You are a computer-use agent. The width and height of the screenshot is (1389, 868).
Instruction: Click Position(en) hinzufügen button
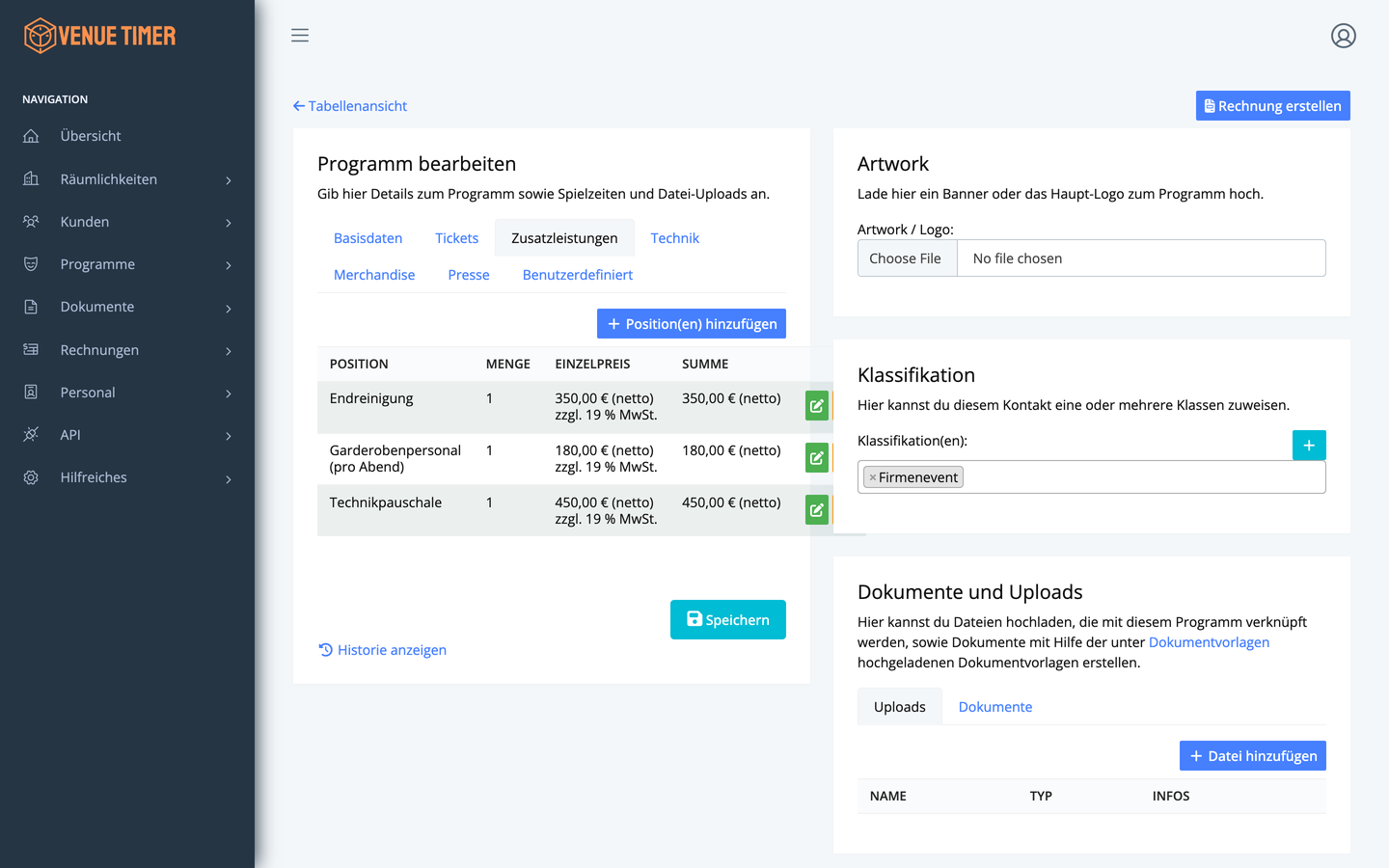point(692,324)
